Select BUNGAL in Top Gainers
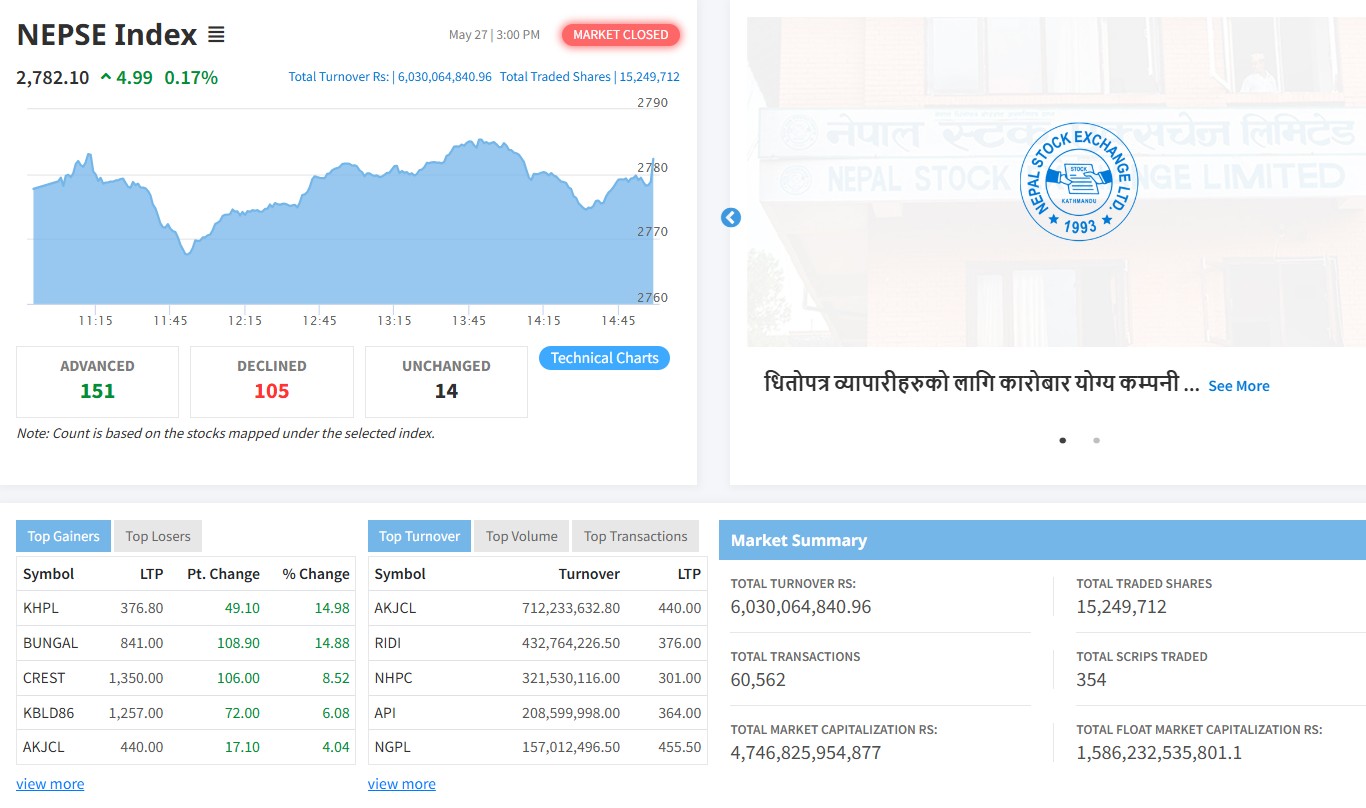Viewport: 1366px width, 808px height. [x=50, y=643]
